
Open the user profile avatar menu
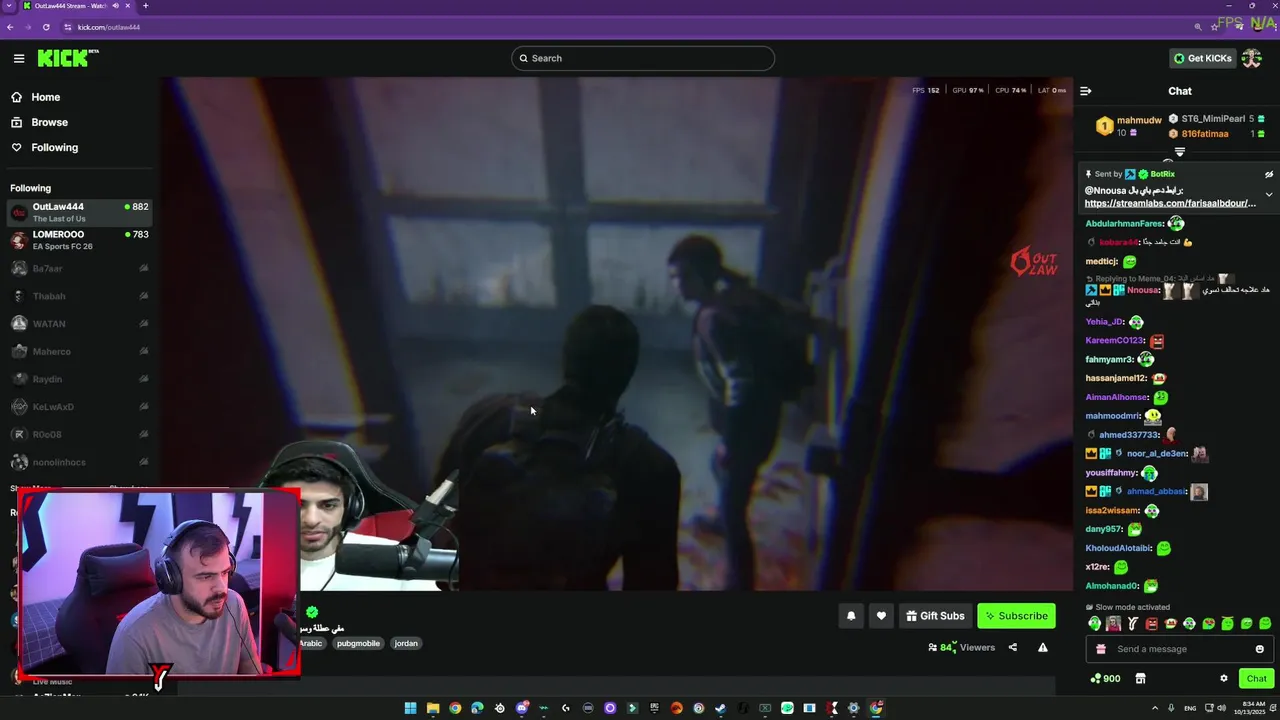pos(1252,58)
